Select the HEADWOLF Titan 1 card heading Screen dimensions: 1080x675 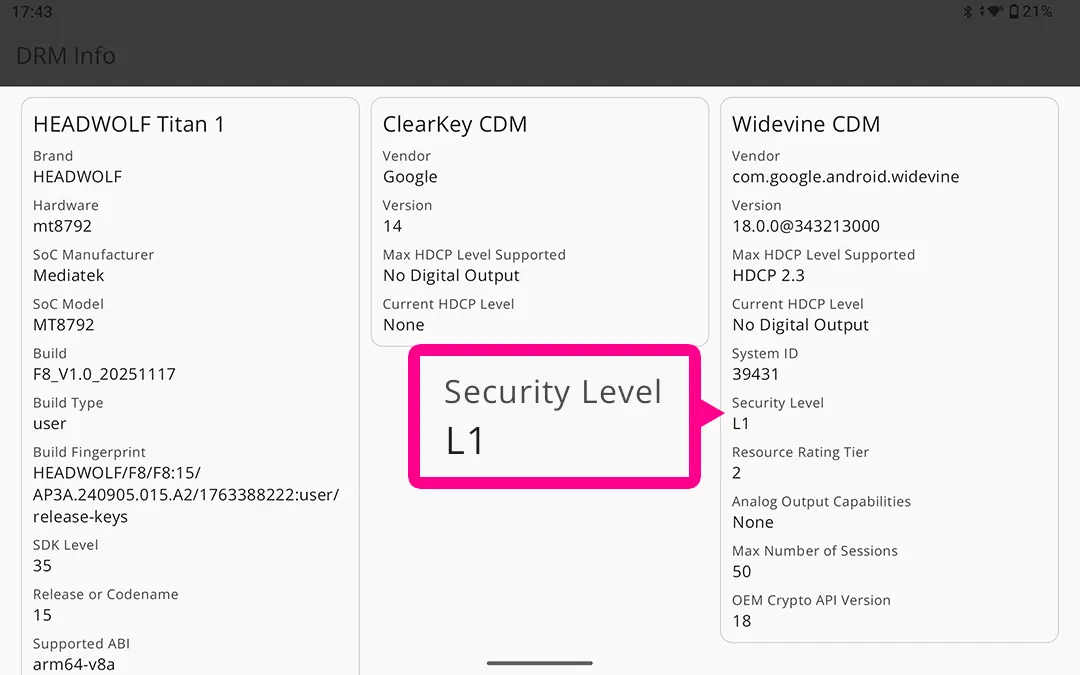pyautogui.click(x=129, y=124)
